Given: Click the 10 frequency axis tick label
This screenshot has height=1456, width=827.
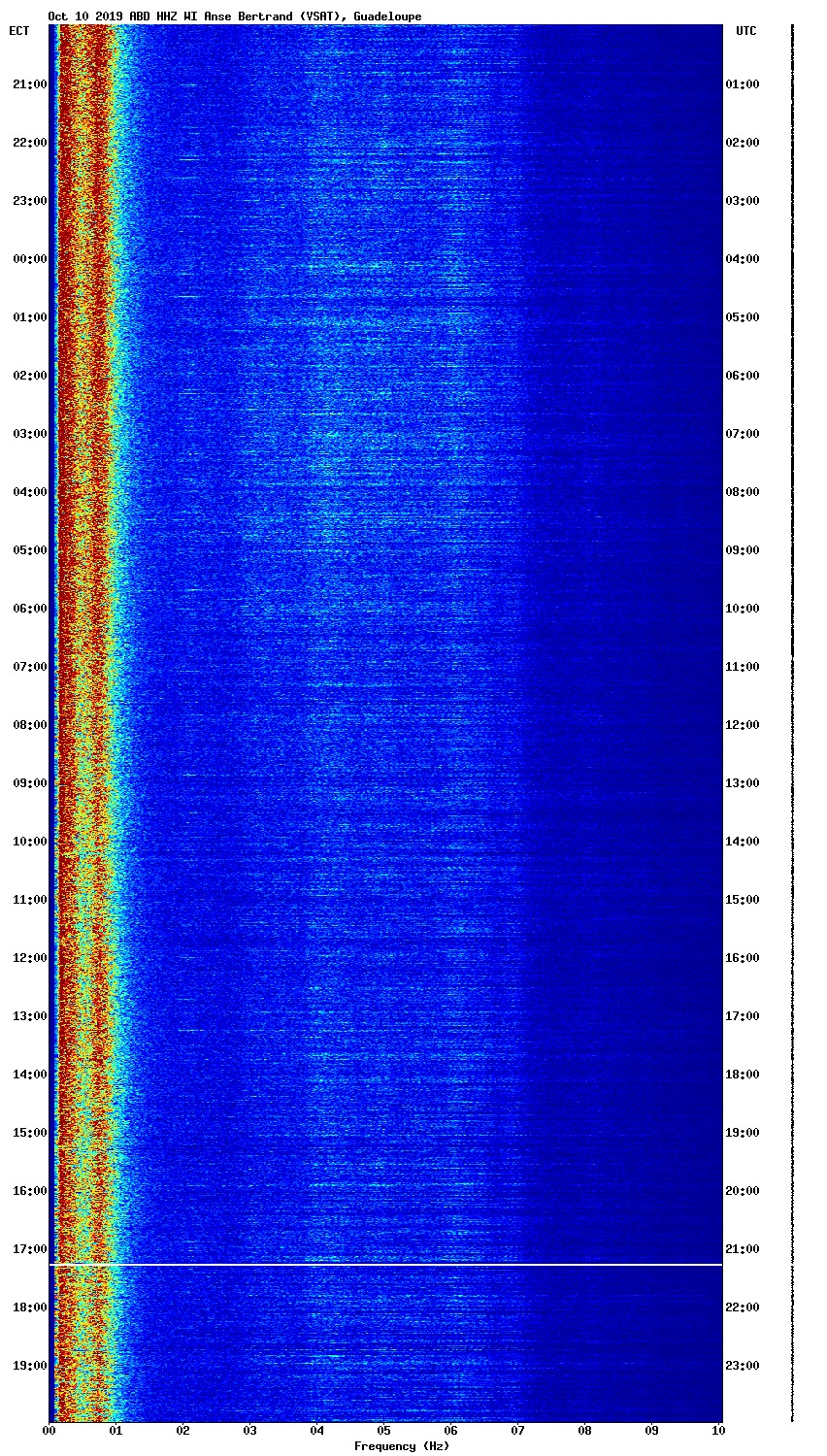Looking at the screenshot, I should coord(718,1431).
